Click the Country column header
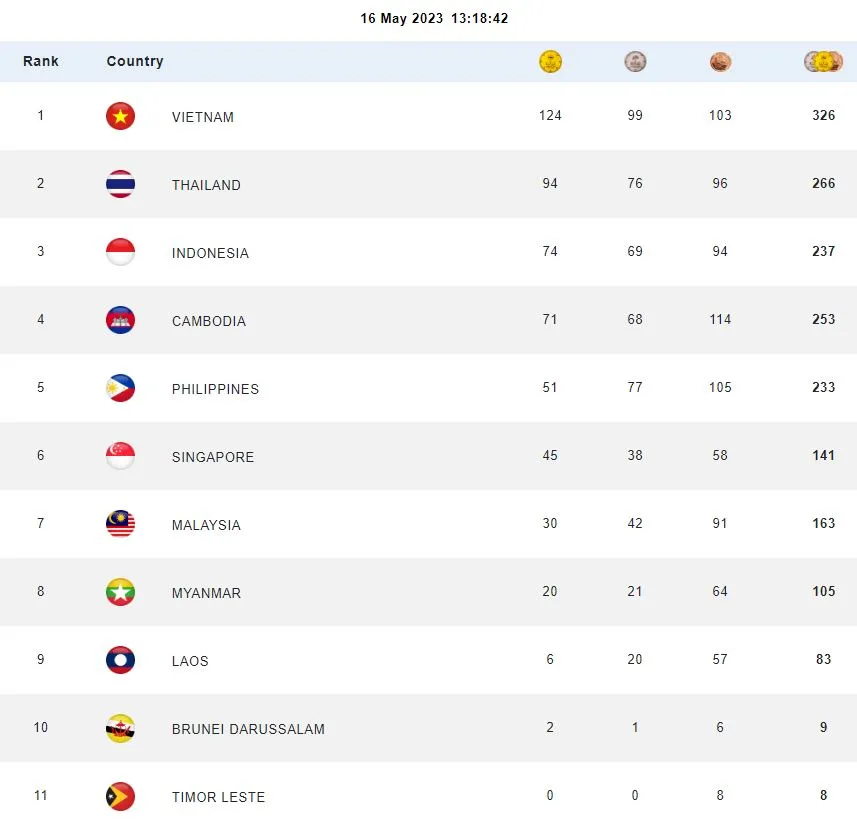 tap(135, 61)
